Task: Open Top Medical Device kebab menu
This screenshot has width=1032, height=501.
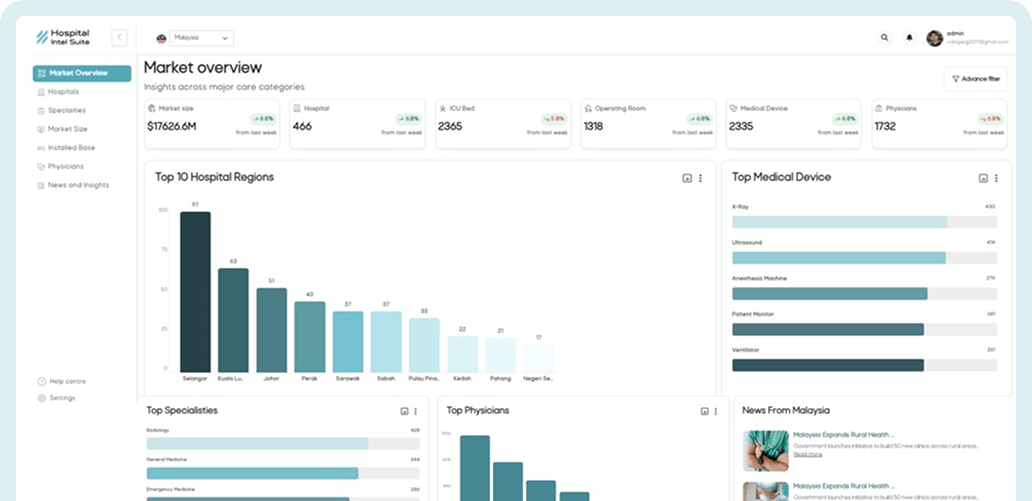Action: pos(996,178)
